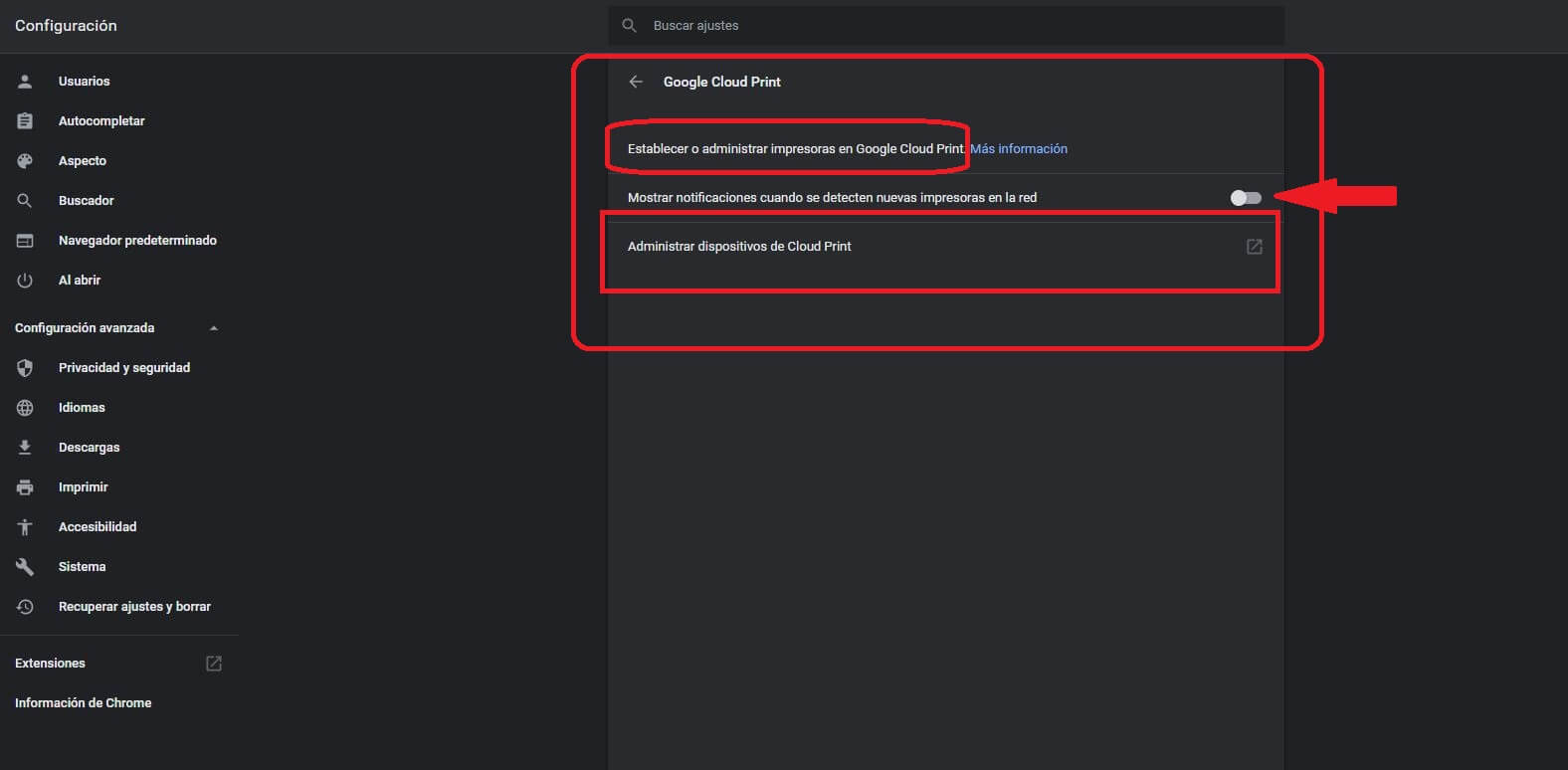Image resolution: width=1568 pixels, height=770 pixels.
Task: Select Al abrir in the sidebar
Action: (80, 281)
